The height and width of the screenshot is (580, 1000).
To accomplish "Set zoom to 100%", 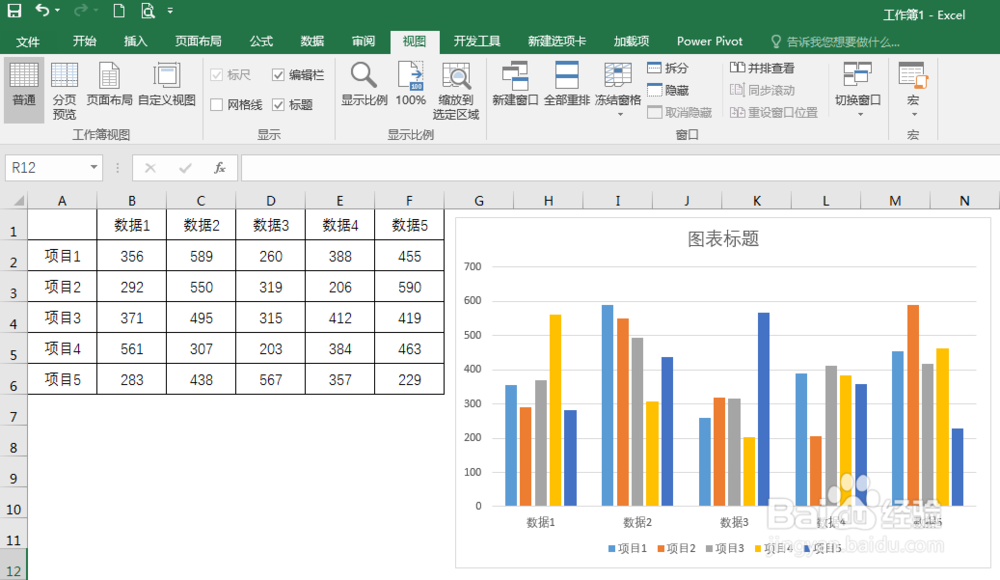I will [x=411, y=84].
